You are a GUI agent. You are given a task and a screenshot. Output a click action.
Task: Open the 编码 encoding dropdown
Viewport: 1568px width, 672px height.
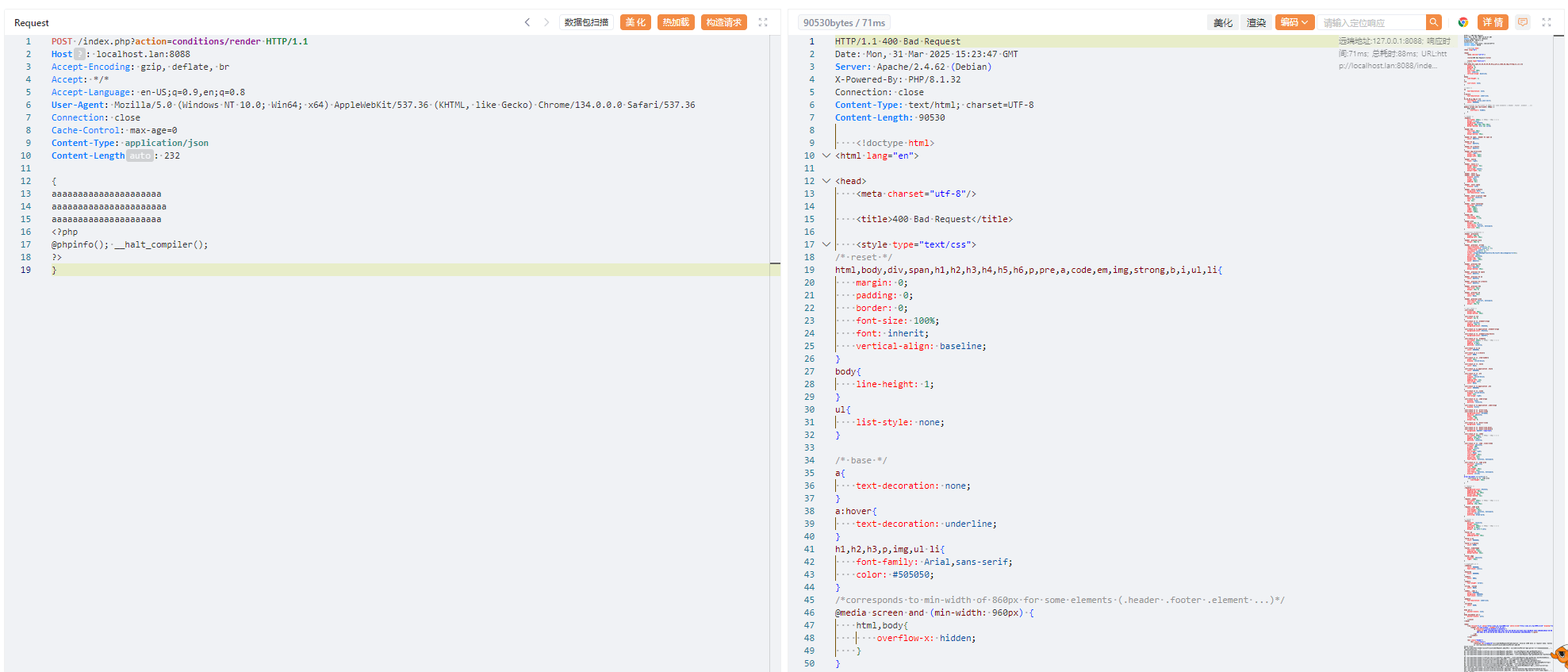pyautogui.click(x=1294, y=22)
